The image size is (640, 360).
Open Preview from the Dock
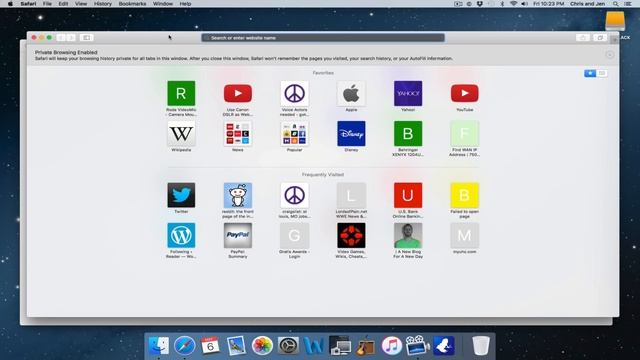click(x=236, y=346)
